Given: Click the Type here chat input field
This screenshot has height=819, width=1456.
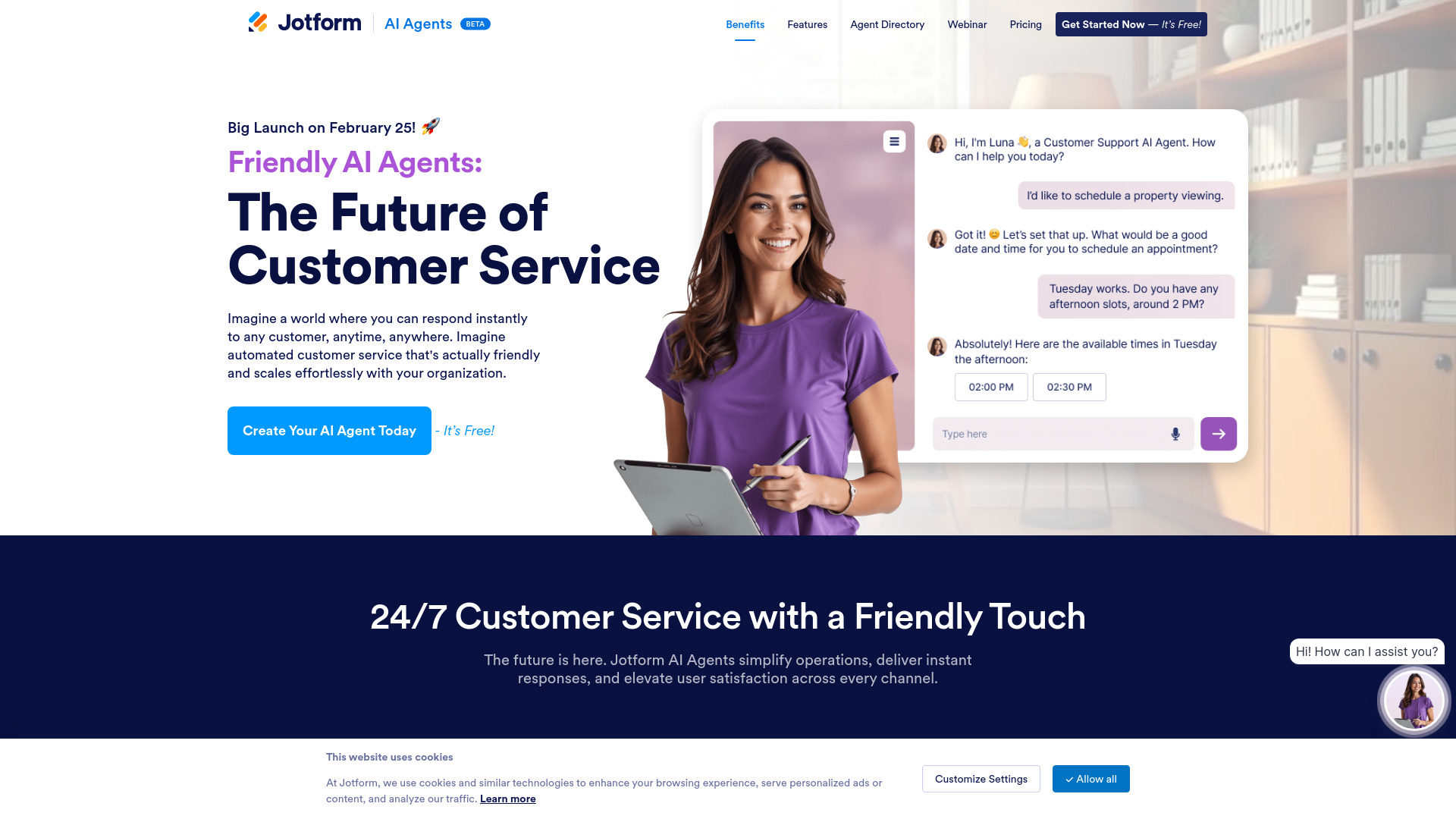Looking at the screenshot, I should click(1050, 434).
